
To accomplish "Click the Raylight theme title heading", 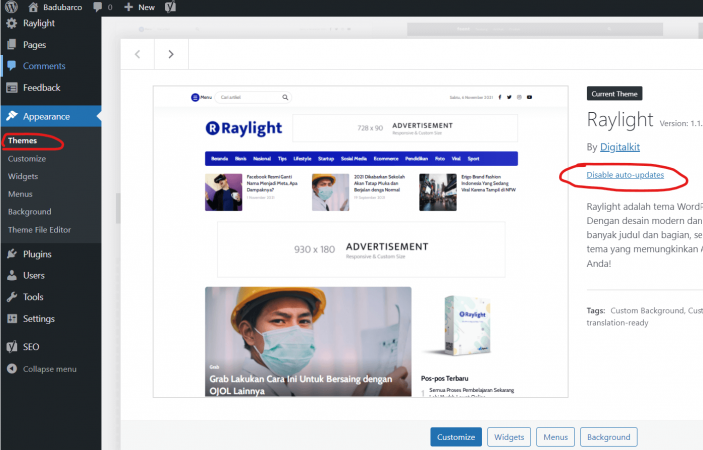I will click(x=620, y=120).
